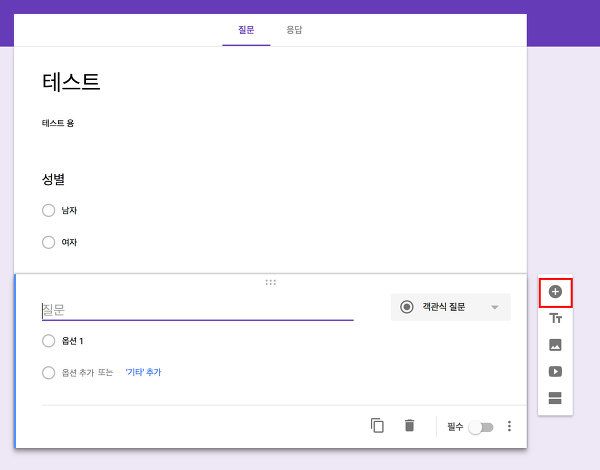
Task: Add a section using the bottom sidebar icon
Action: 555,398
